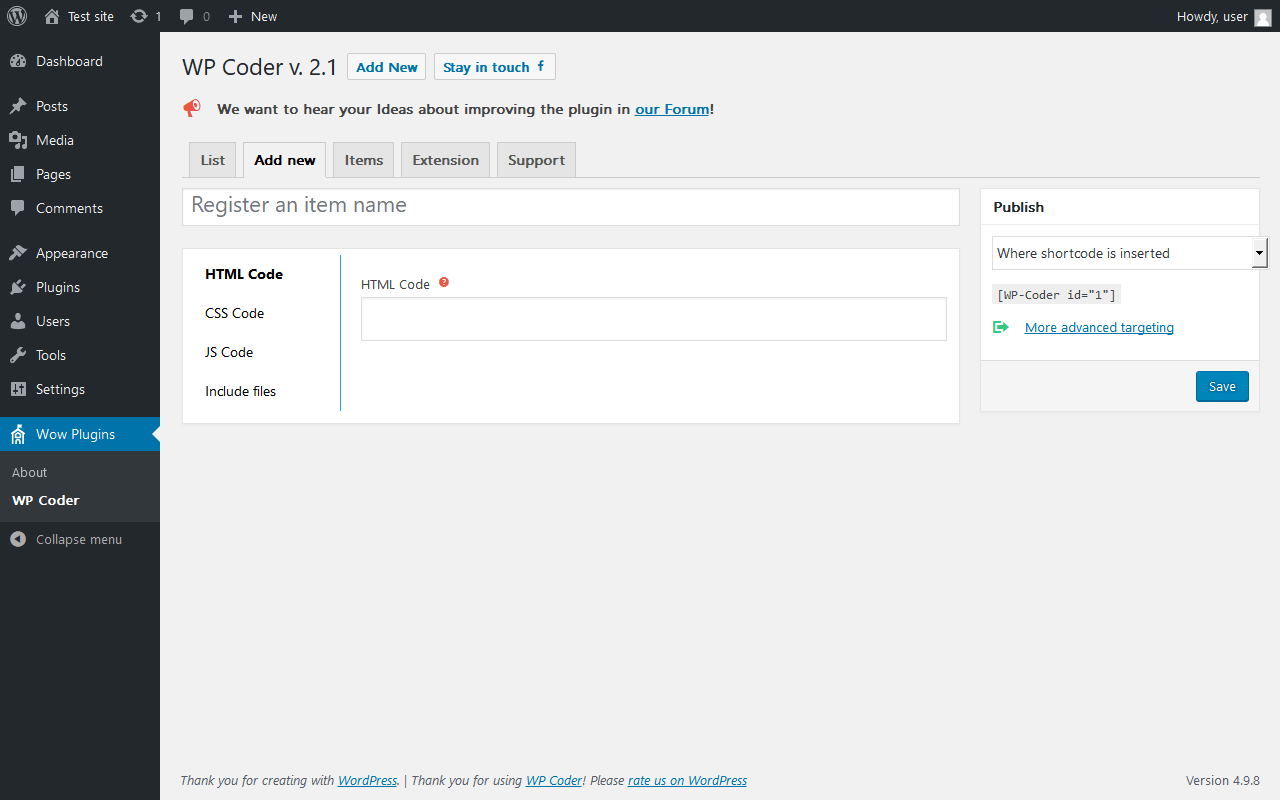
Task: Switch to the Extension tab
Action: tap(445, 160)
